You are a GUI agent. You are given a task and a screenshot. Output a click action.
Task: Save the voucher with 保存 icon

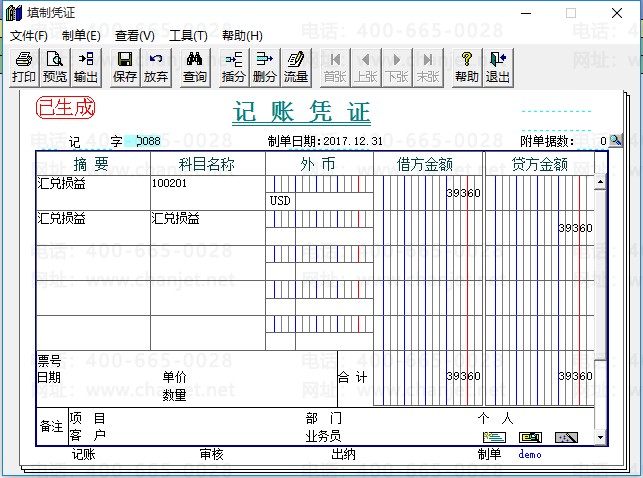click(x=125, y=67)
